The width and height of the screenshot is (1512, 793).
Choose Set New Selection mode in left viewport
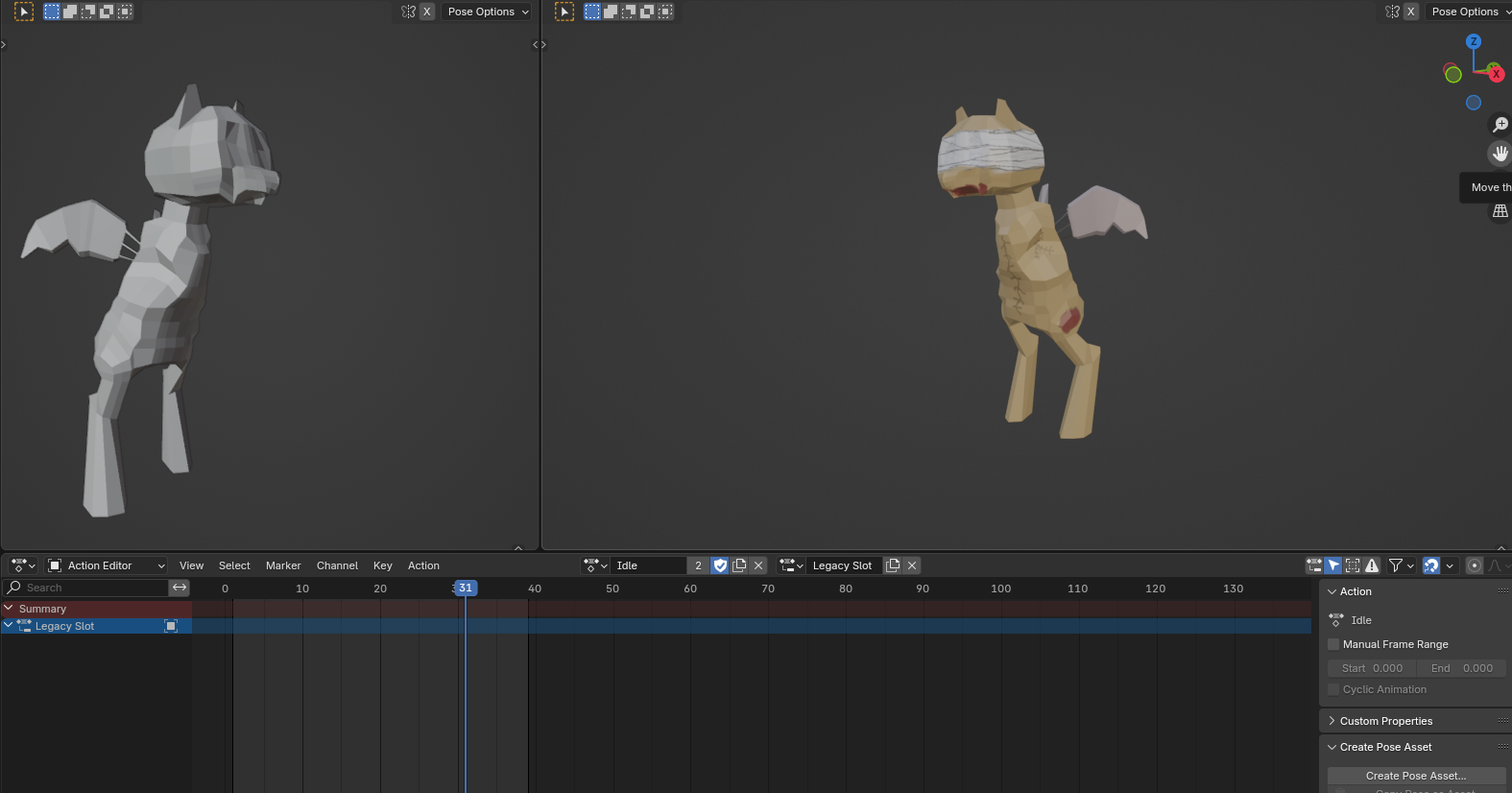tap(52, 12)
